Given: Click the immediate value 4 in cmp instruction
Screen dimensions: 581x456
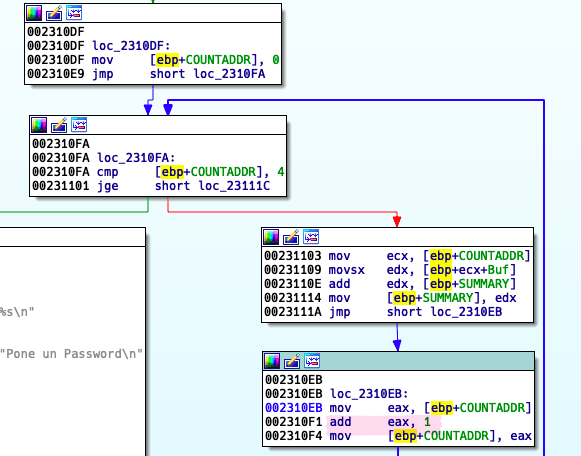Looking at the screenshot, I should click(x=280, y=172).
